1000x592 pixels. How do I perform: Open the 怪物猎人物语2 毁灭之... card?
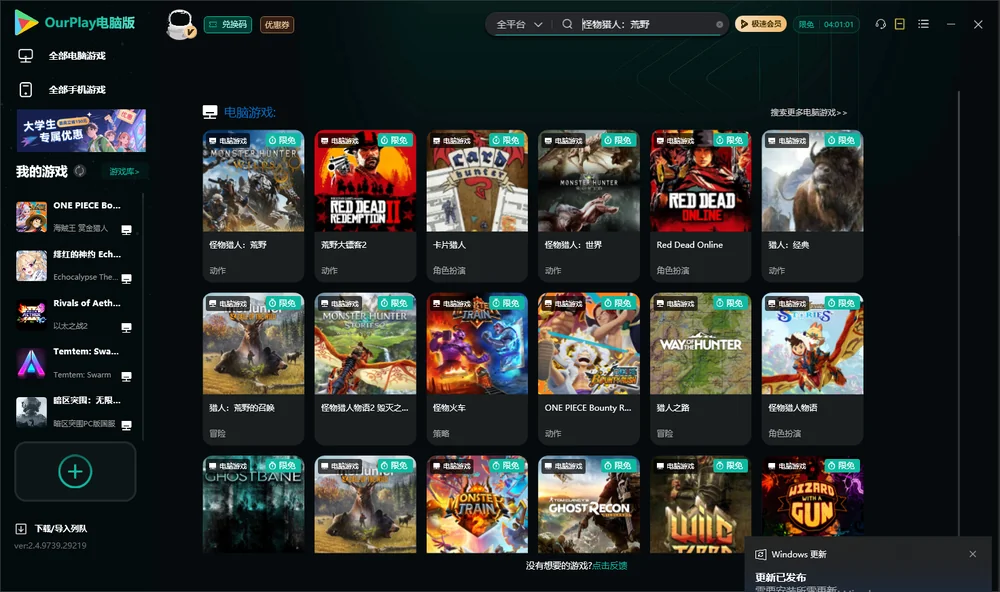coord(365,368)
